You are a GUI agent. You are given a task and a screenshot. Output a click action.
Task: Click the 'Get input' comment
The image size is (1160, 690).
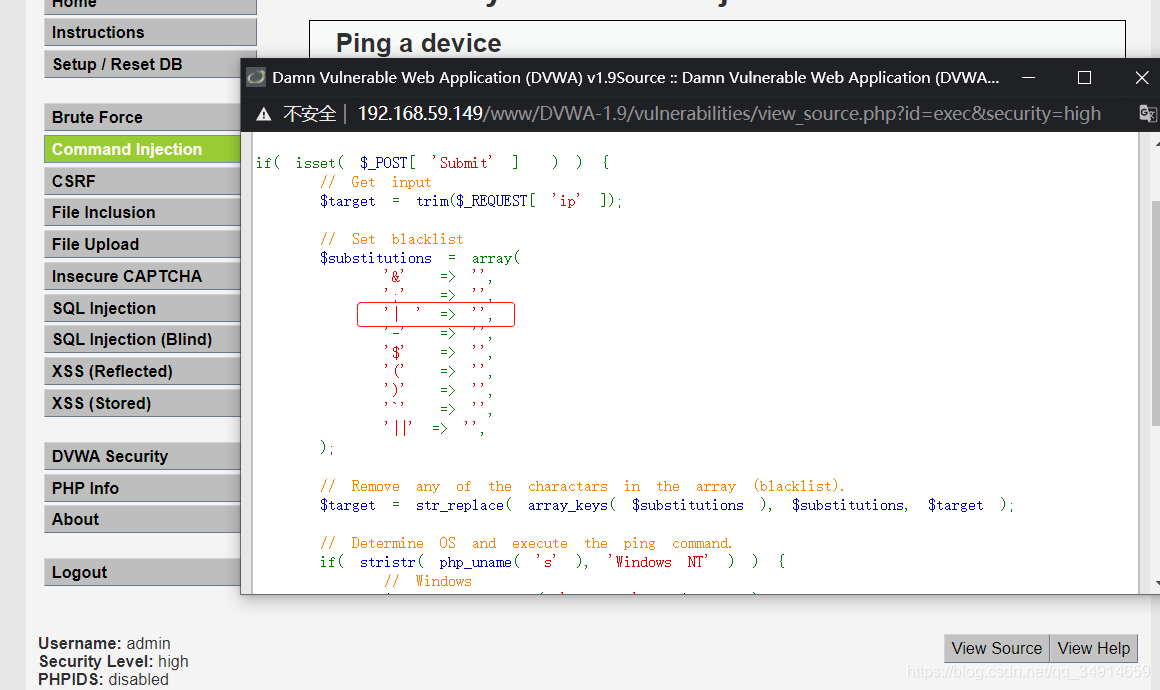375,182
